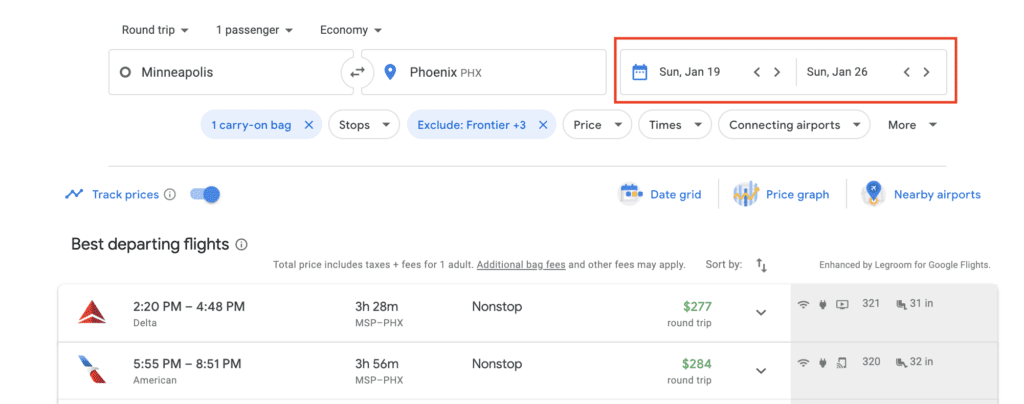1024x404 pixels.
Task: Remove the 1 carry-on bag filter
Action: pyautogui.click(x=308, y=125)
